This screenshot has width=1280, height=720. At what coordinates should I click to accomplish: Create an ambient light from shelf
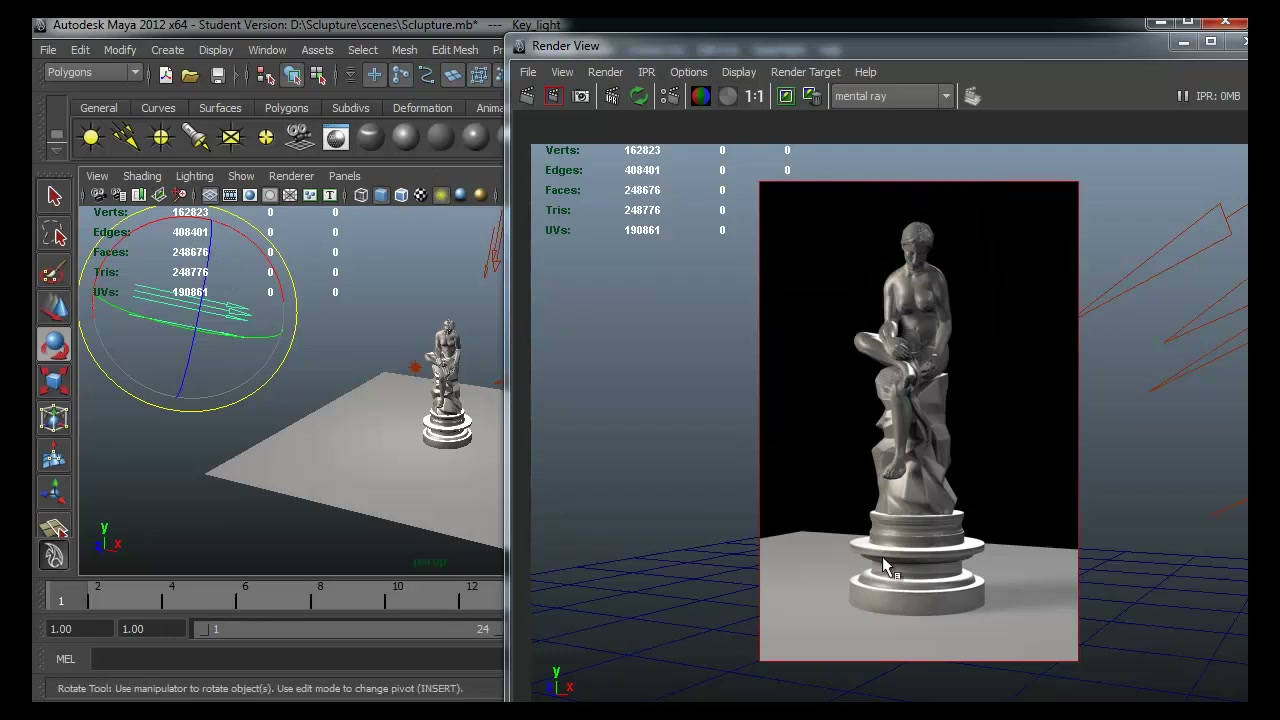click(x=91, y=137)
